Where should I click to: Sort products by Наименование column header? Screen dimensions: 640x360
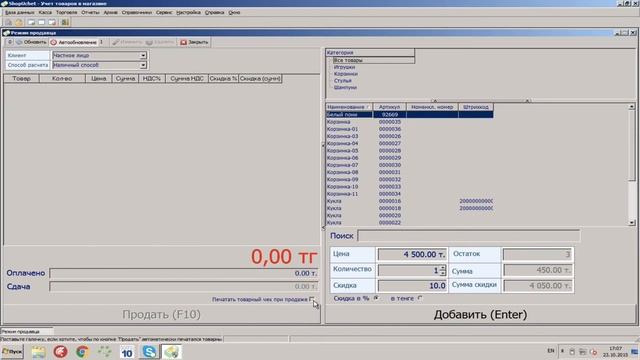(x=349, y=107)
